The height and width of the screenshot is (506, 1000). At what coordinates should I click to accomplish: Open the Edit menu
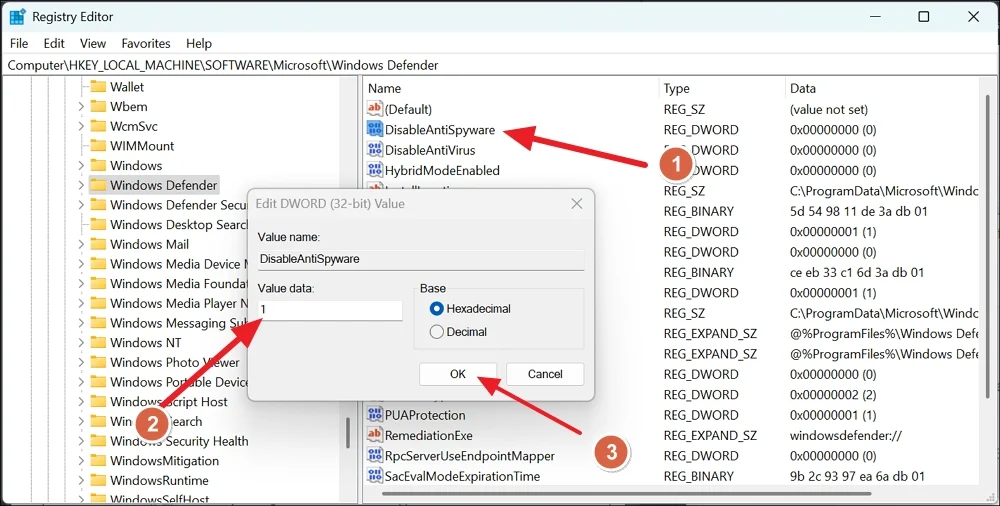(x=54, y=43)
